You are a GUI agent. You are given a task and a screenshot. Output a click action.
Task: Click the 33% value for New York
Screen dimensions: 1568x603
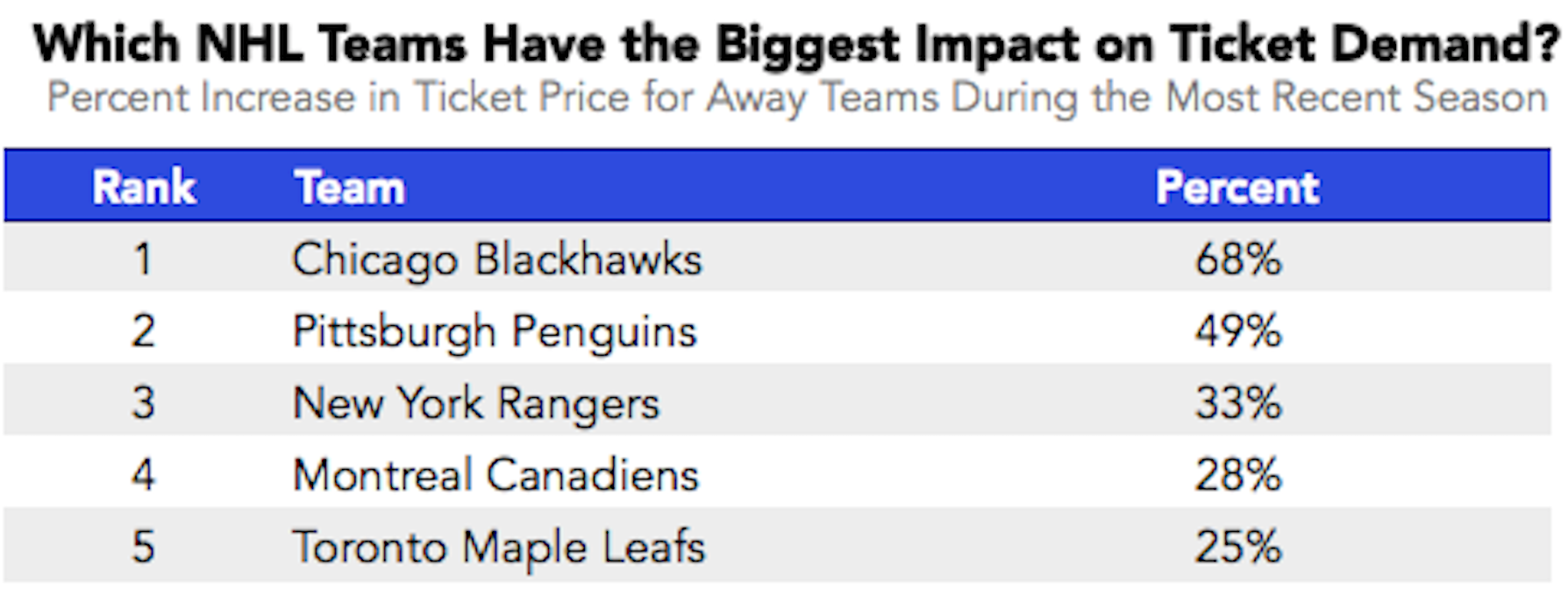[1237, 403]
